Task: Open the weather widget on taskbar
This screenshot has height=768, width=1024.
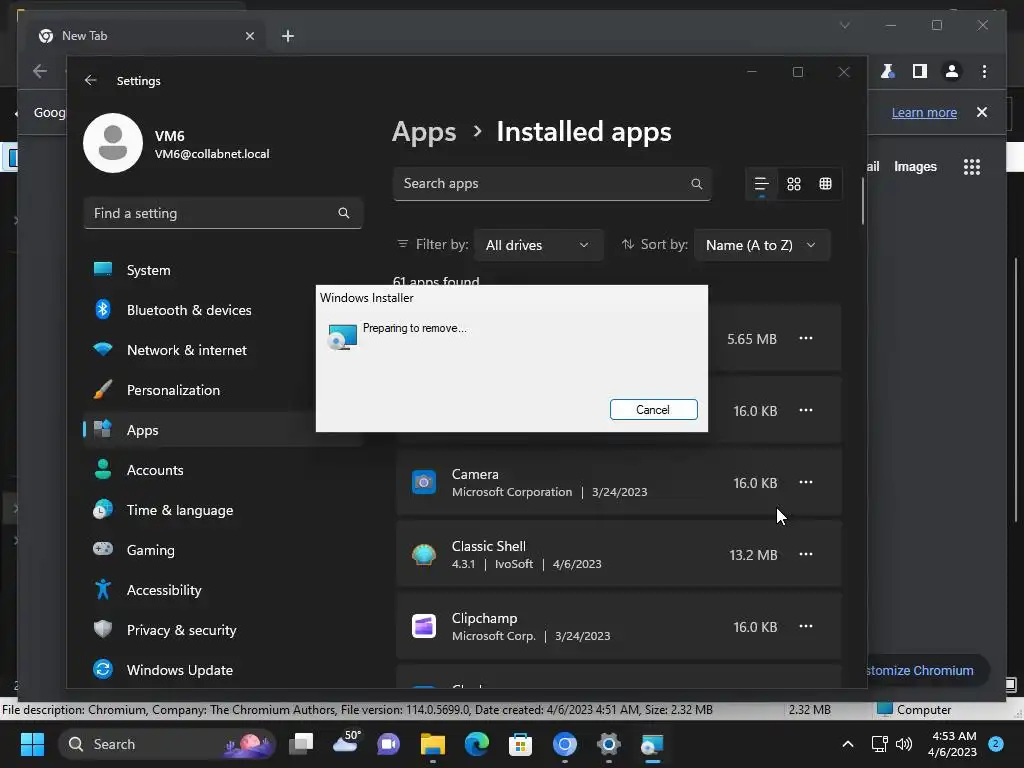Action: point(345,744)
